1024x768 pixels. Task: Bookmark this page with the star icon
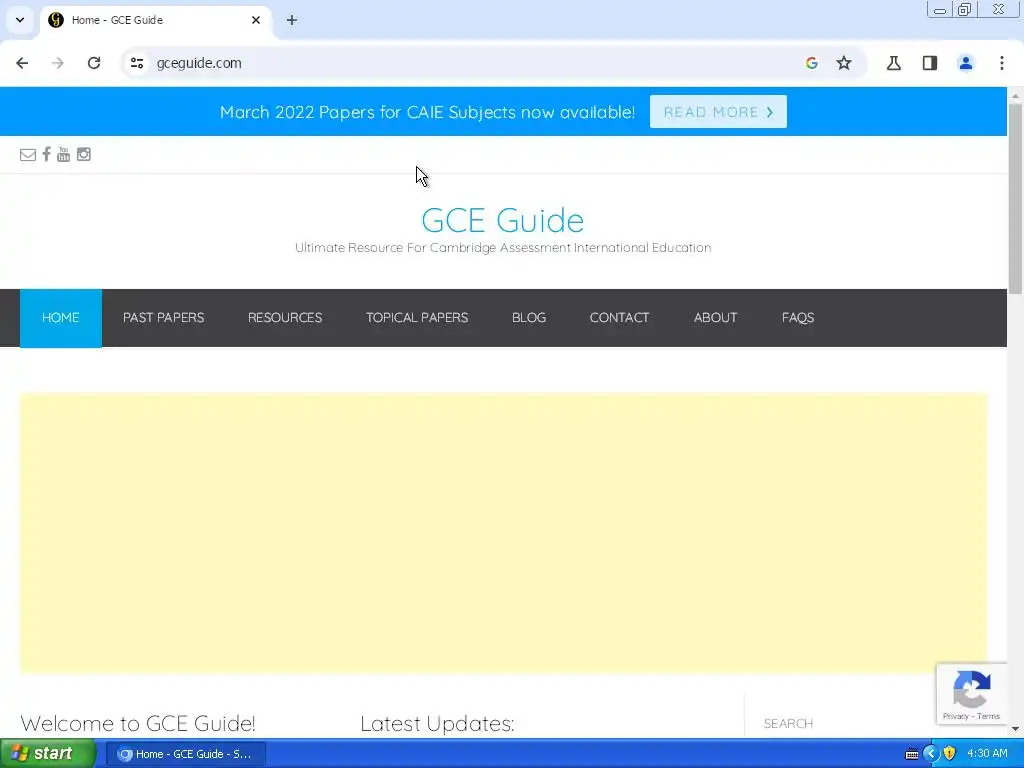(844, 63)
